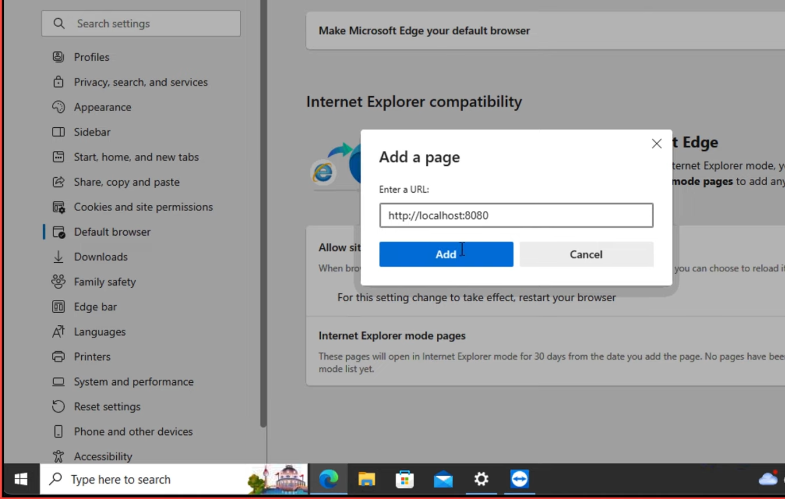Open the Share, copy and paste settings
The image size is (785, 499).
(127, 182)
